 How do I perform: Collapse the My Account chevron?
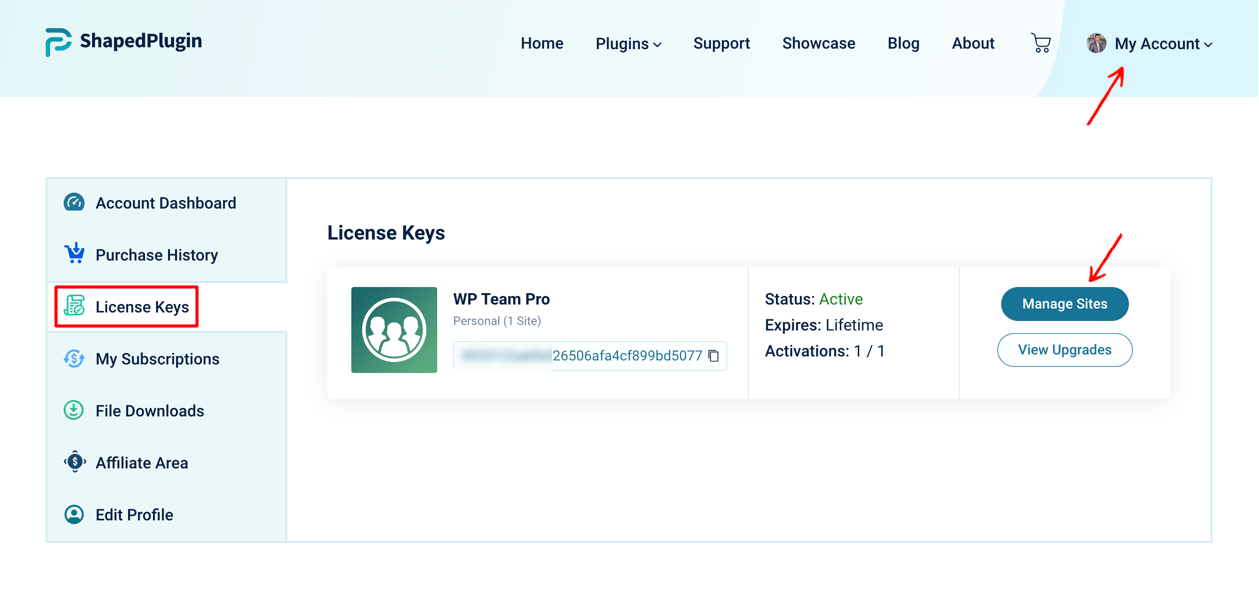point(1208,44)
